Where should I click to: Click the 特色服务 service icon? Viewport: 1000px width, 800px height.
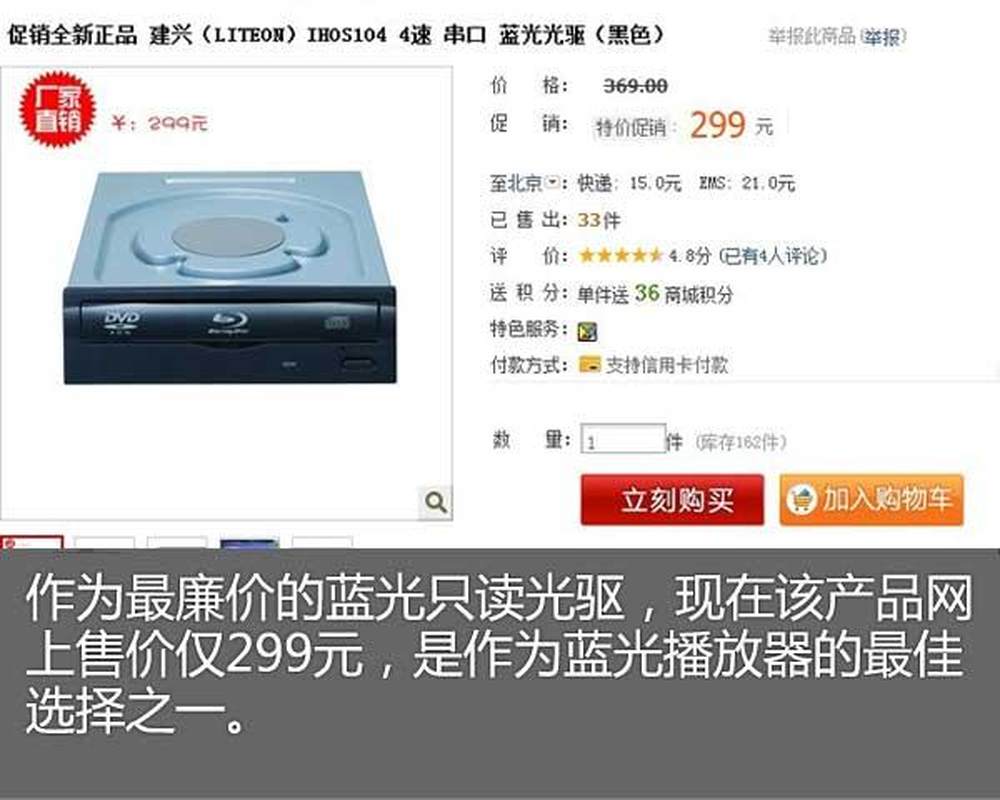tap(587, 332)
